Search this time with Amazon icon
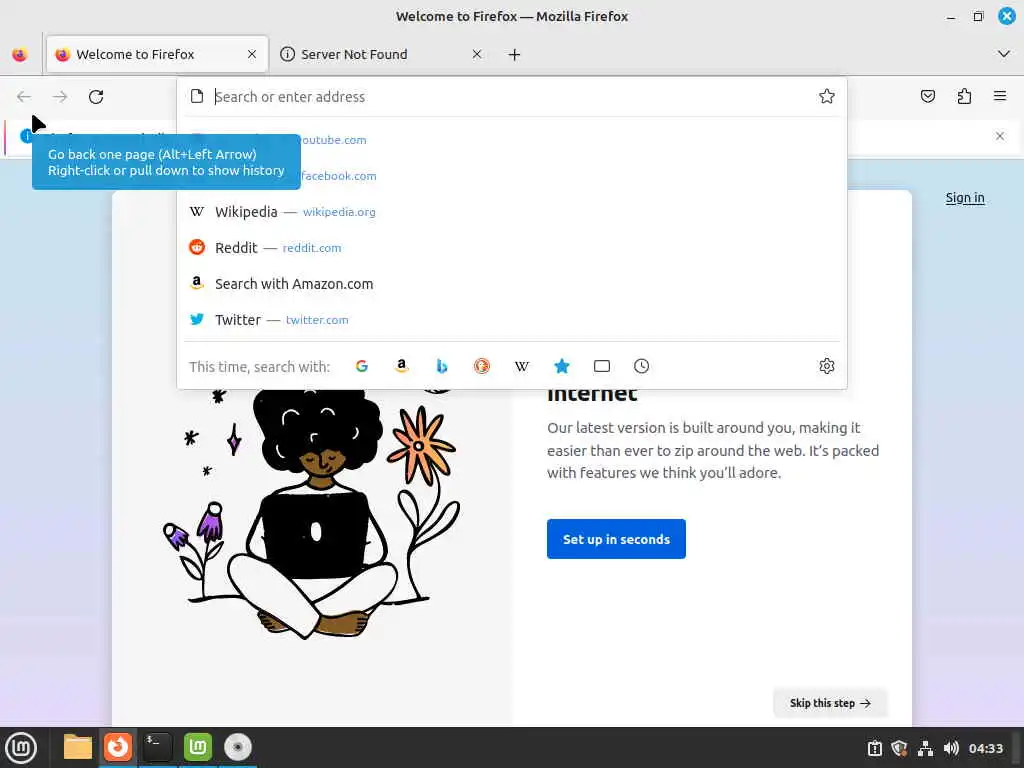Image resolution: width=1024 pixels, height=768 pixels. pyautogui.click(x=402, y=366)
